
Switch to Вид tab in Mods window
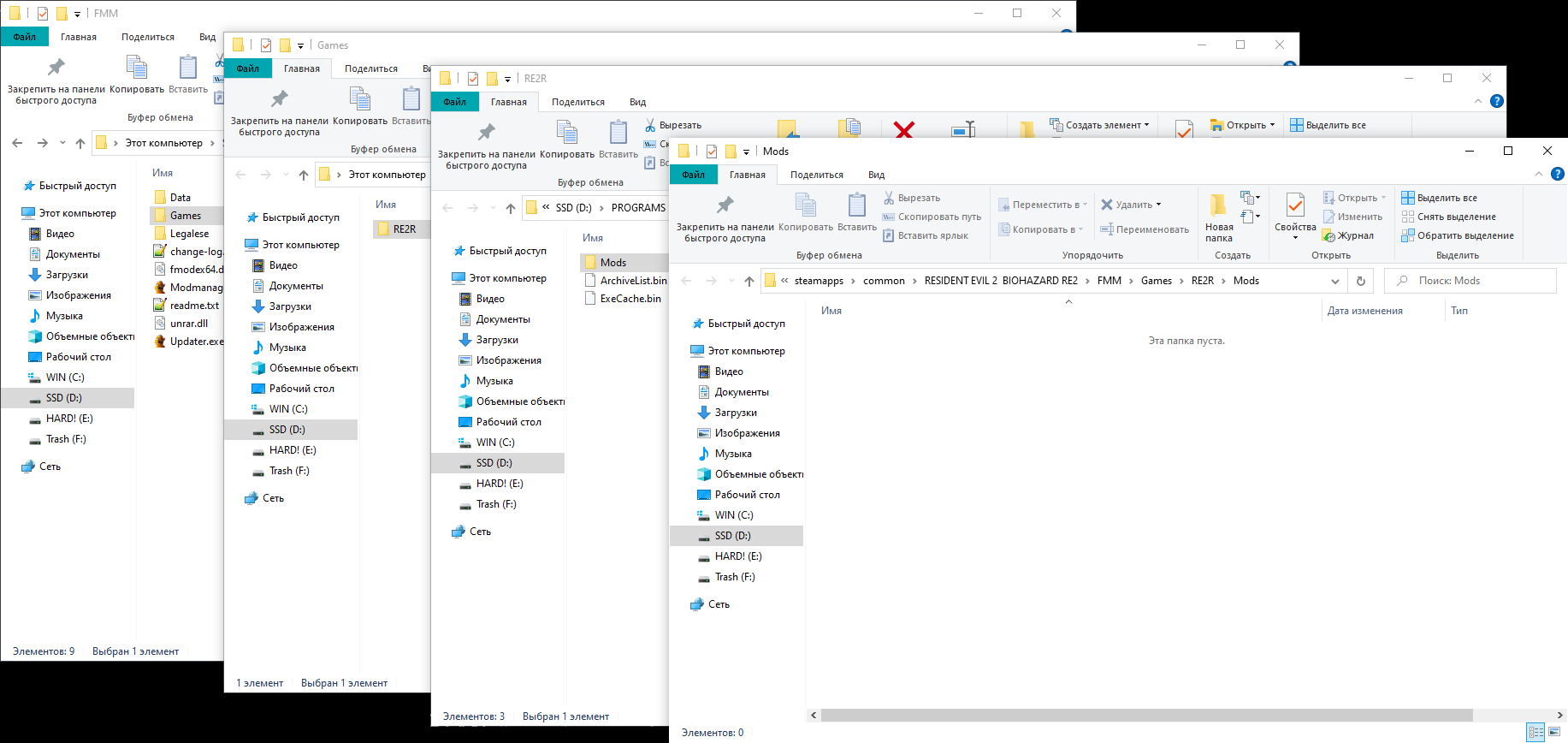tap(877, 175)
